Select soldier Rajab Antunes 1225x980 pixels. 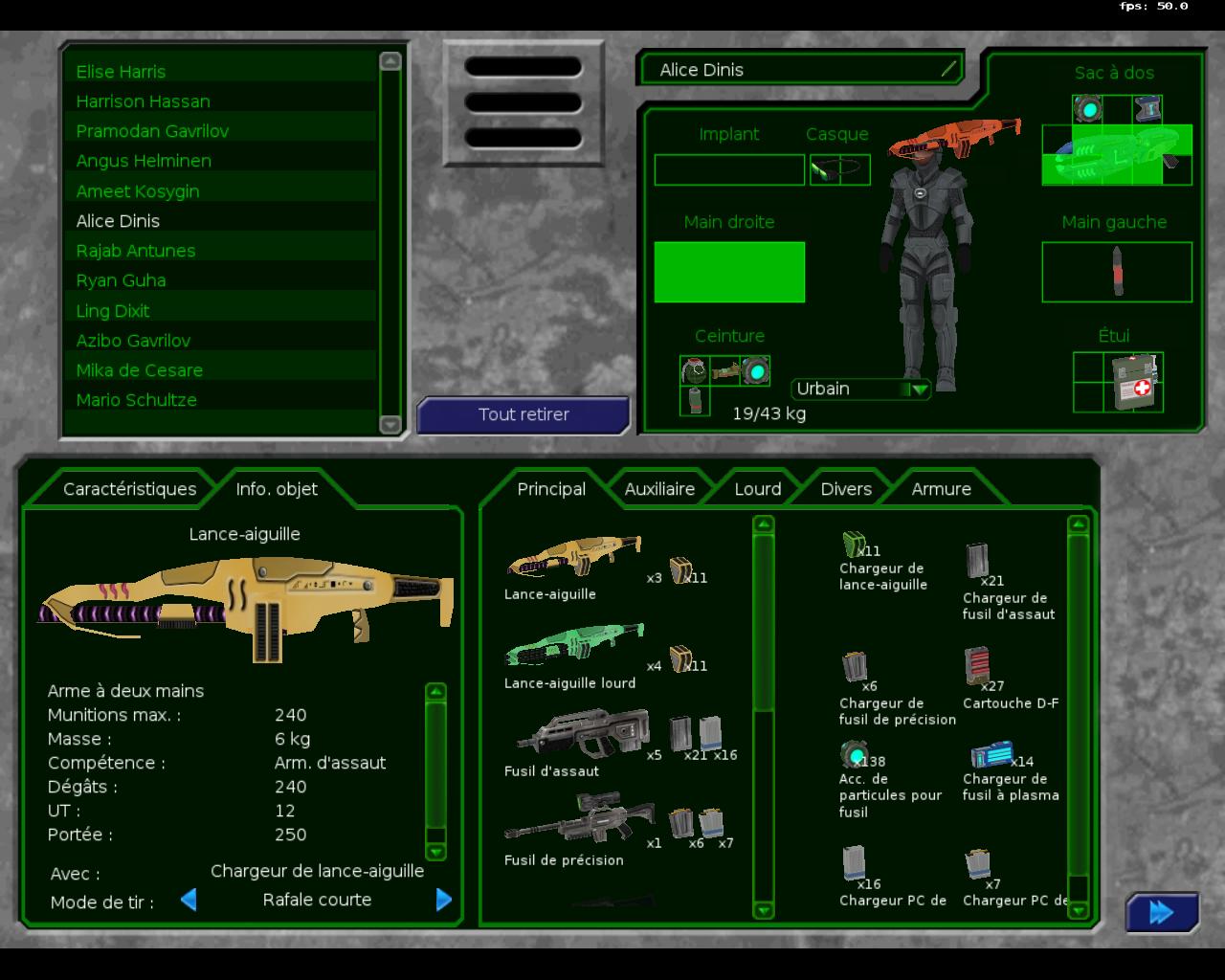click(x=221, y=251)
